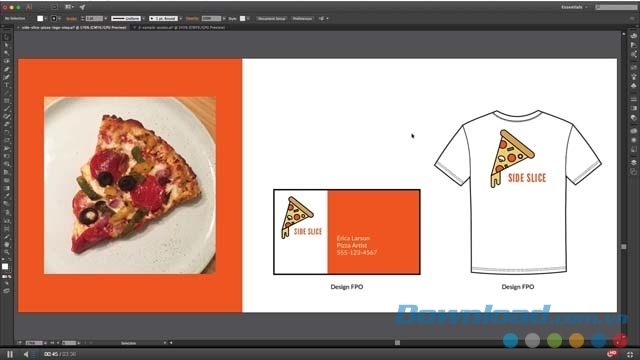Select the Hand tool

[x=6, y=244]
